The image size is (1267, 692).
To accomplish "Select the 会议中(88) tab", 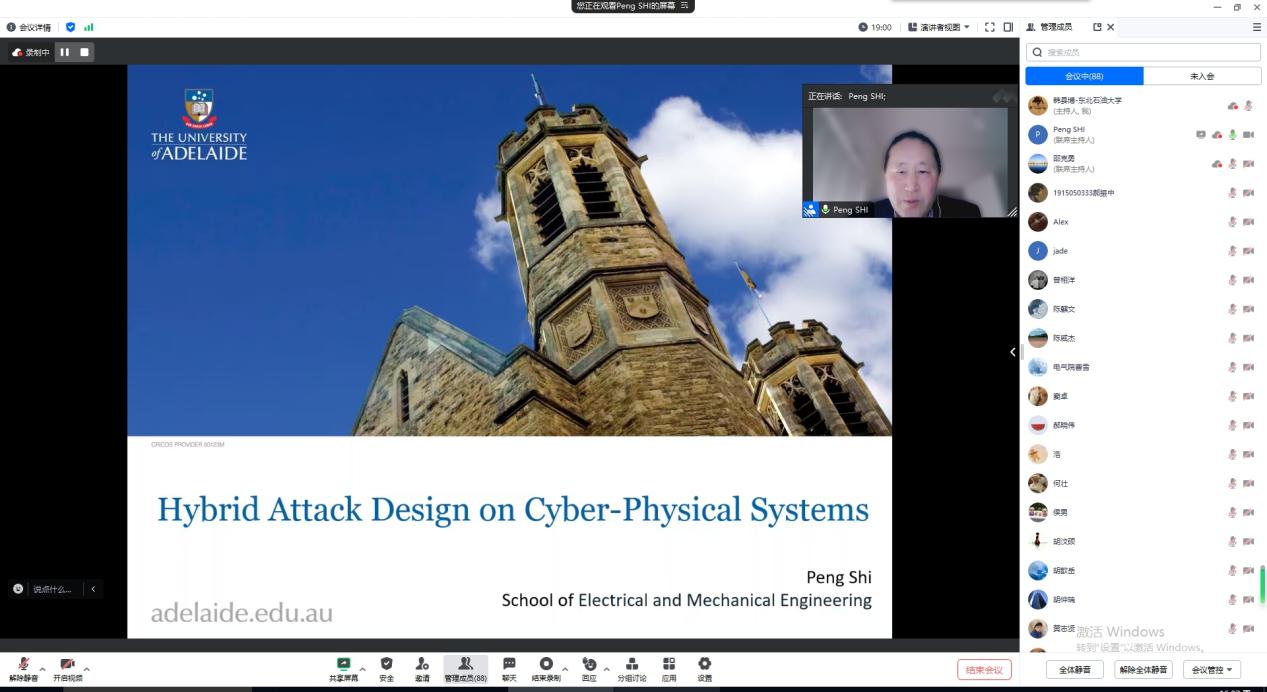I will [1084, 76].
